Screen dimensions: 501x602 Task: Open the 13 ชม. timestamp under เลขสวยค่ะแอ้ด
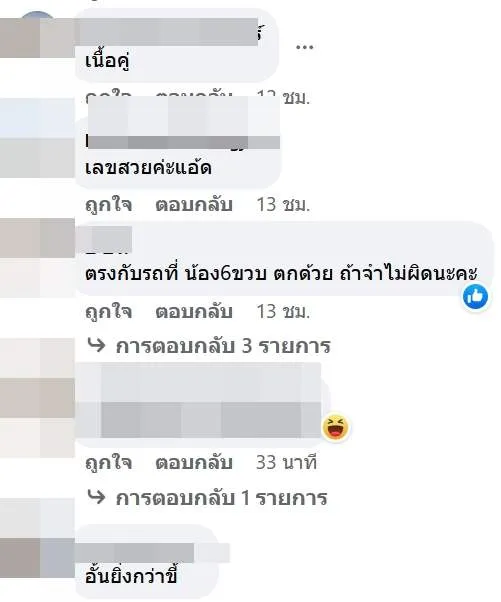point(283,204)
